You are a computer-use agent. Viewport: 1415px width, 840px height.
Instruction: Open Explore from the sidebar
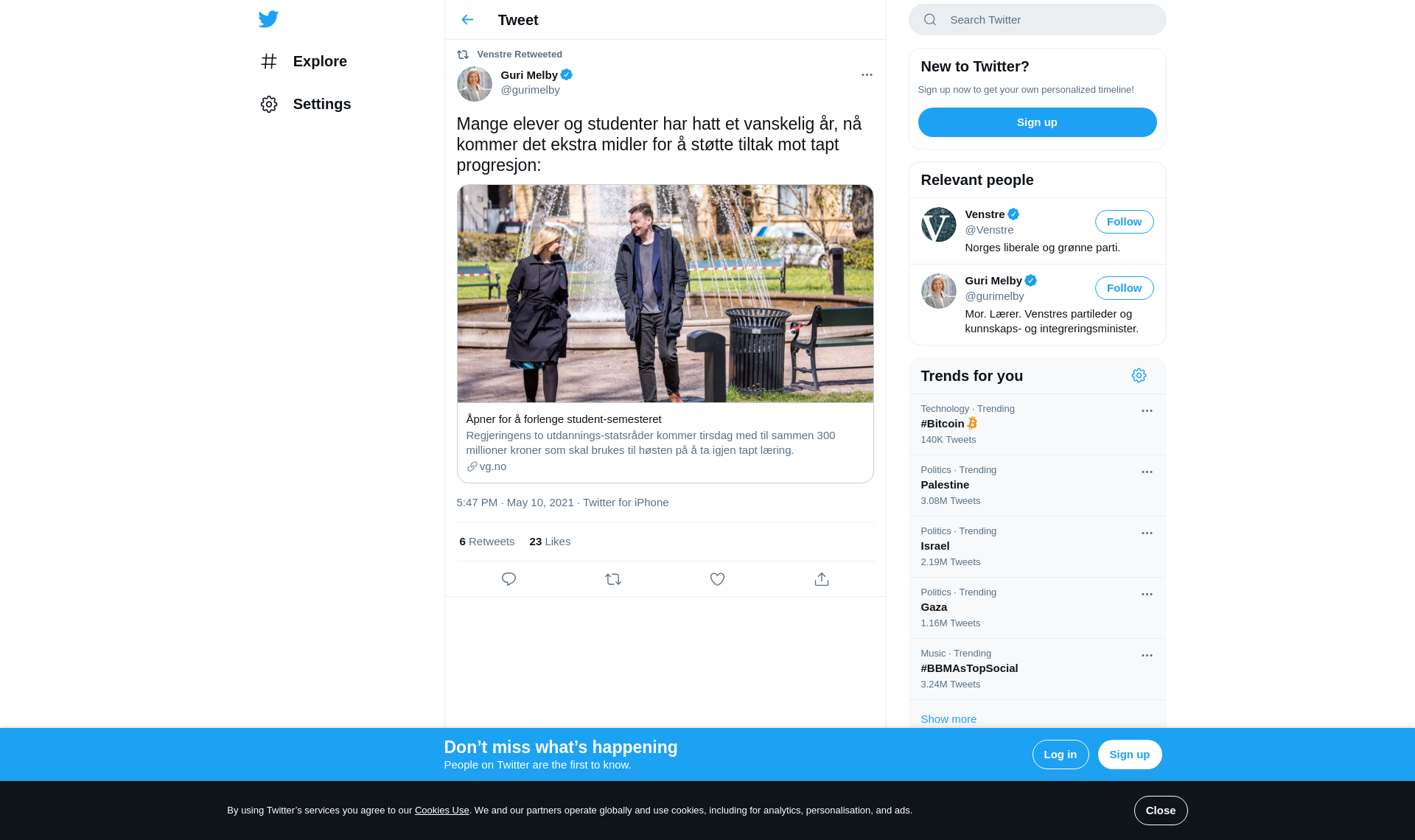(x=303, y=61)
